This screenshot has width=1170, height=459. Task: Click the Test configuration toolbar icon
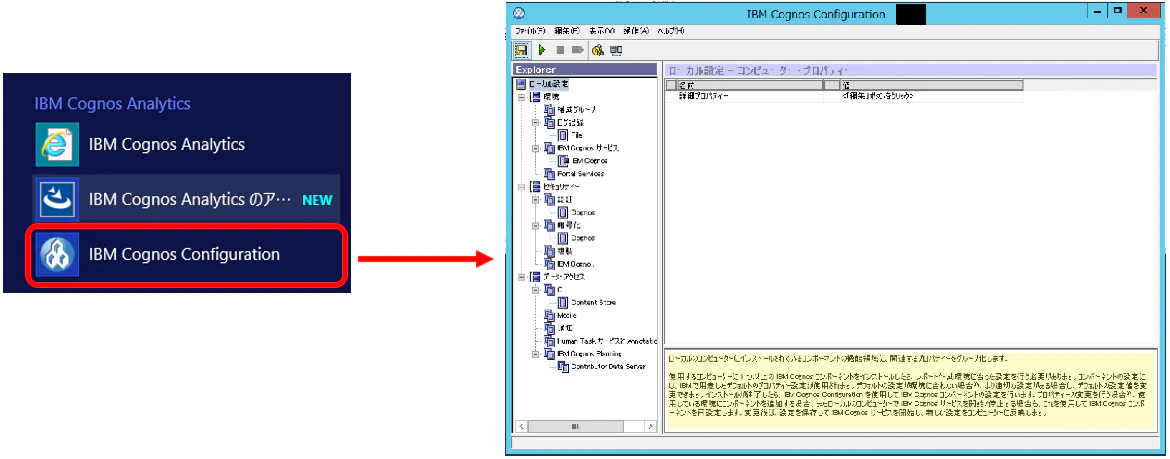tap(598, 50)
